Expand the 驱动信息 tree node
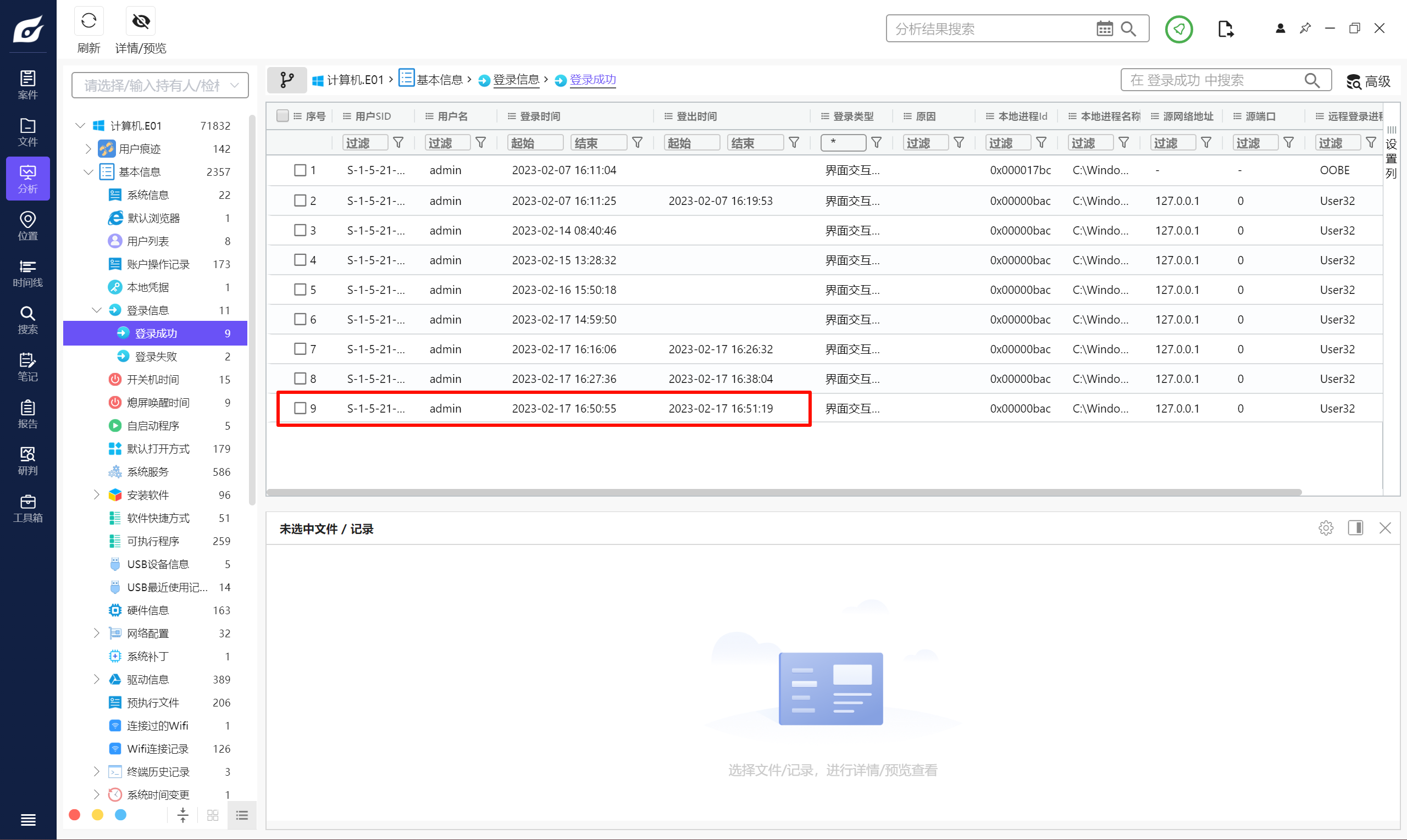Screen dimensions: 1407x840 [x=96, y=678]
